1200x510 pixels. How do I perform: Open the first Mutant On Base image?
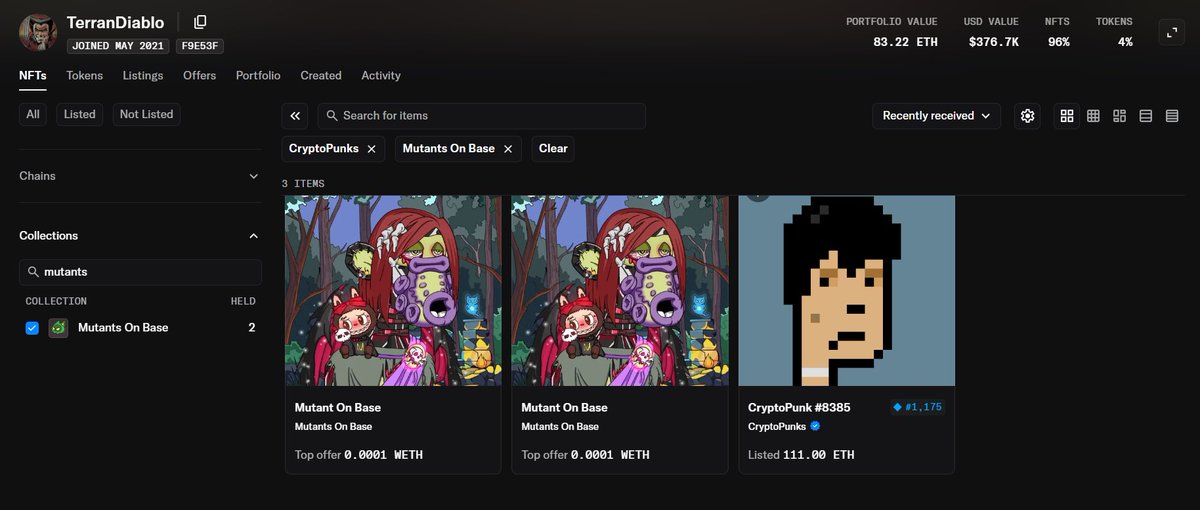(393, 291)
